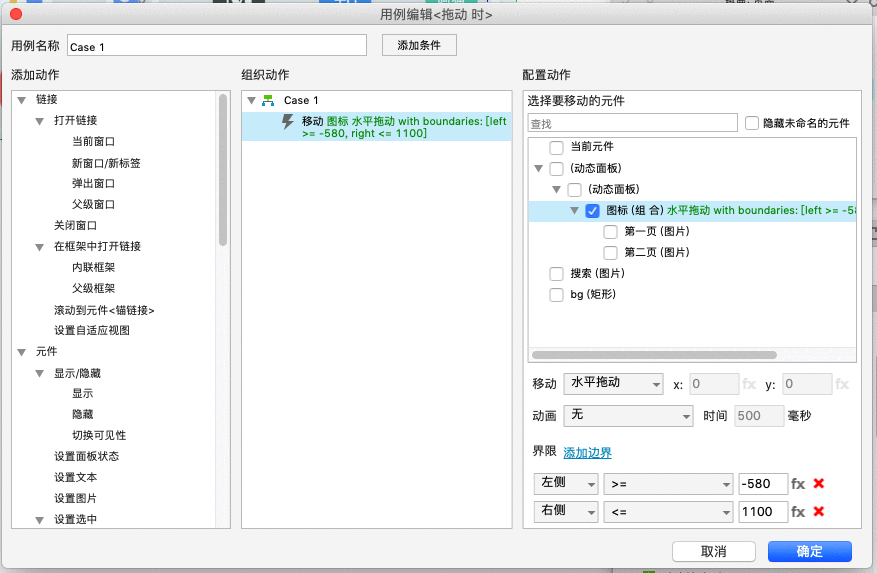
Task: Open the 动画 dropdown set to 无
Action: coord(629,416)
